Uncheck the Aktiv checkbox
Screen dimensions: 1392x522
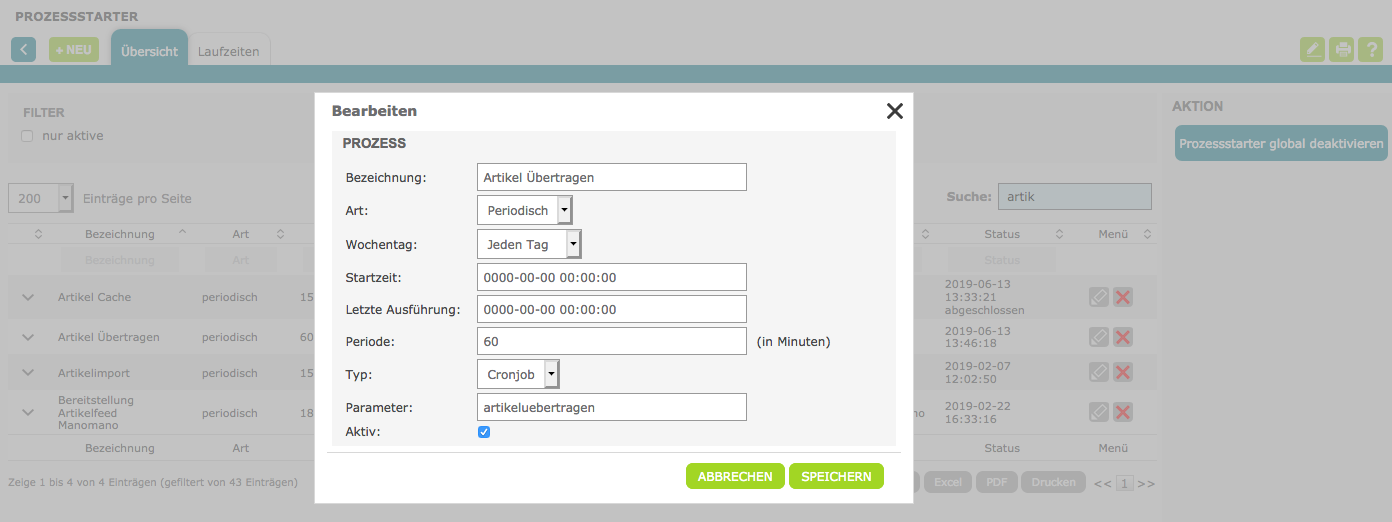[484, 432]
